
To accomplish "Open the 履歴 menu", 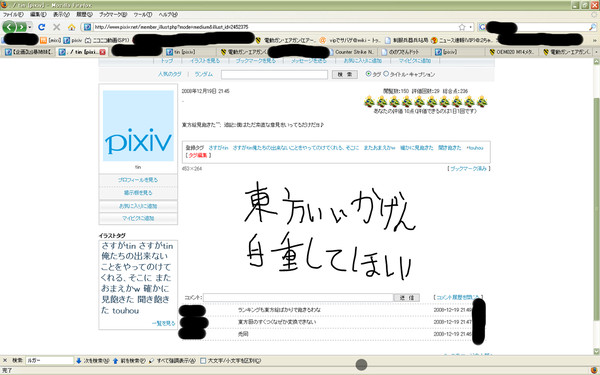I will (84, 15).
